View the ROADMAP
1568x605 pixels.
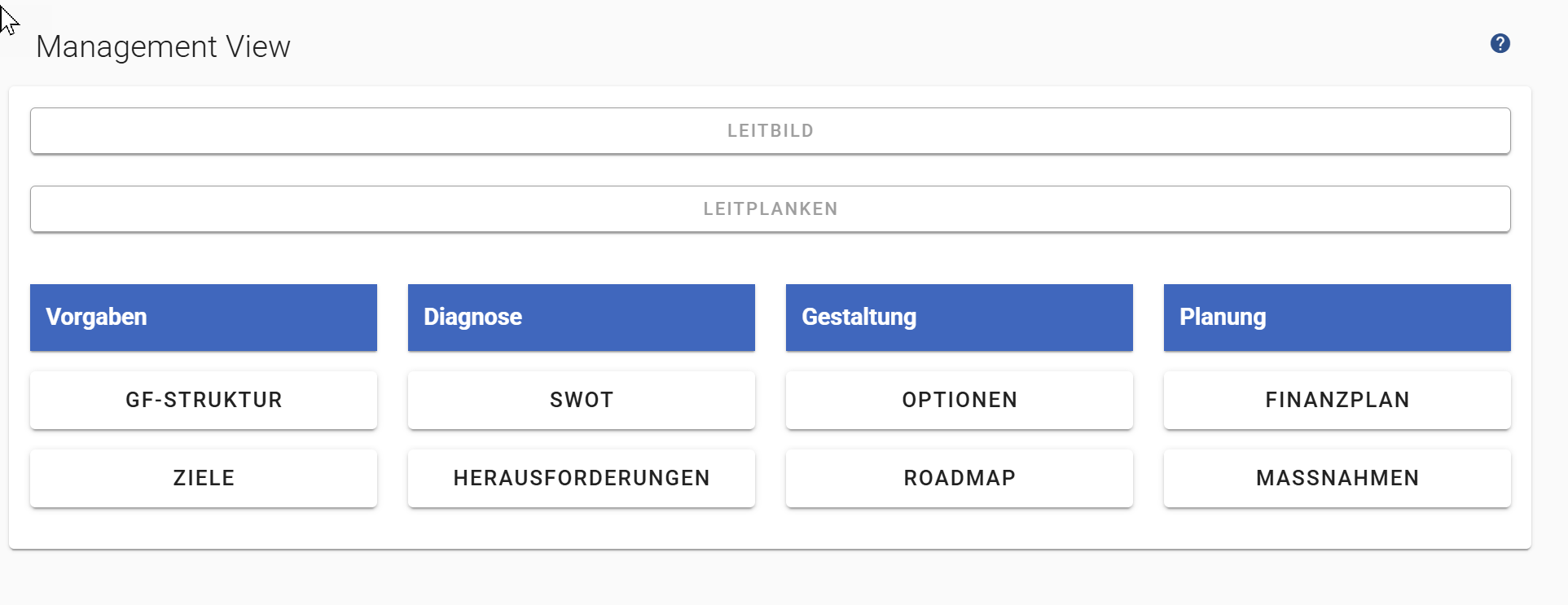[959, 478]
